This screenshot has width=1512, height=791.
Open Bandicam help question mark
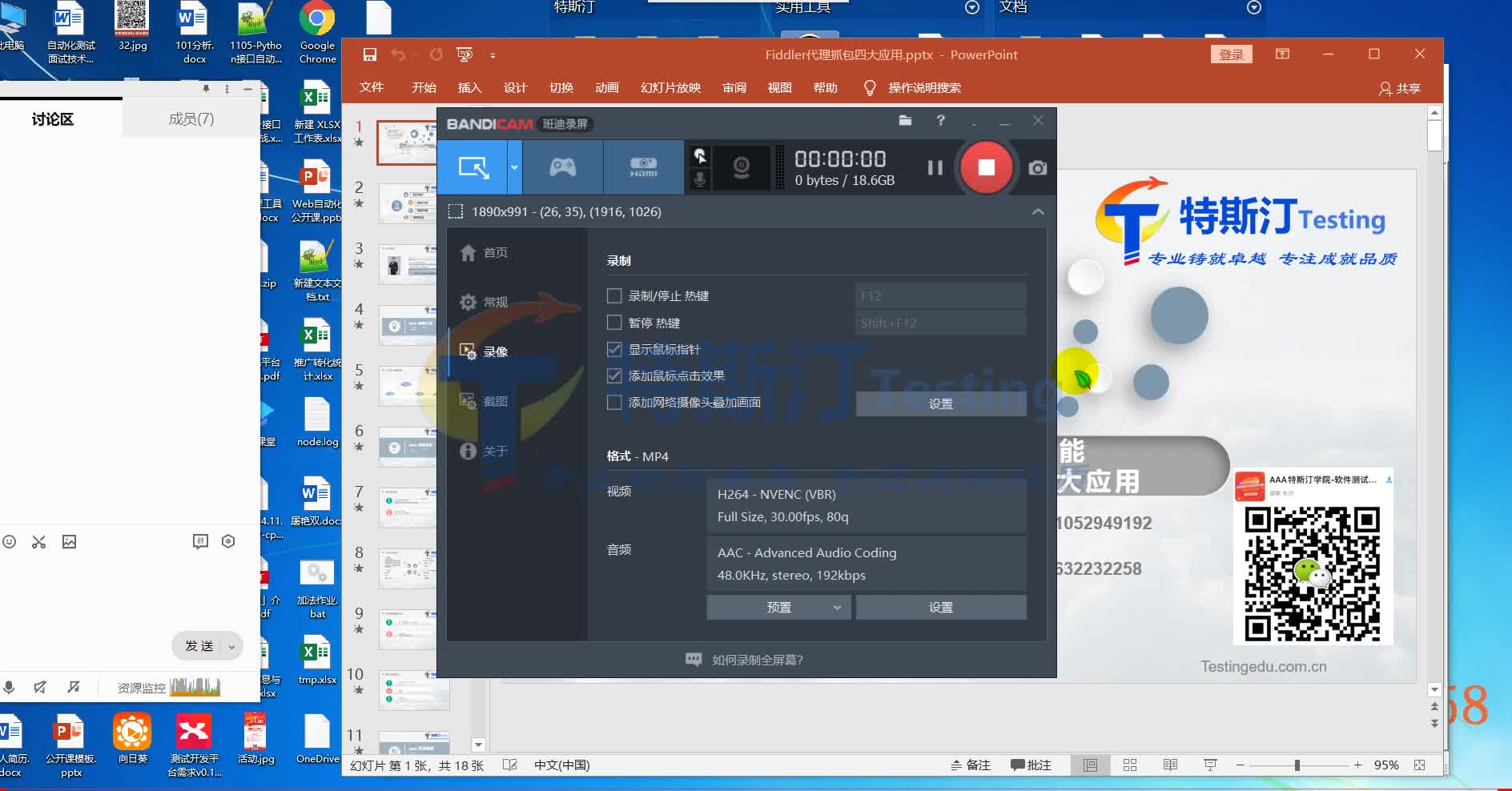pos(941,121)
